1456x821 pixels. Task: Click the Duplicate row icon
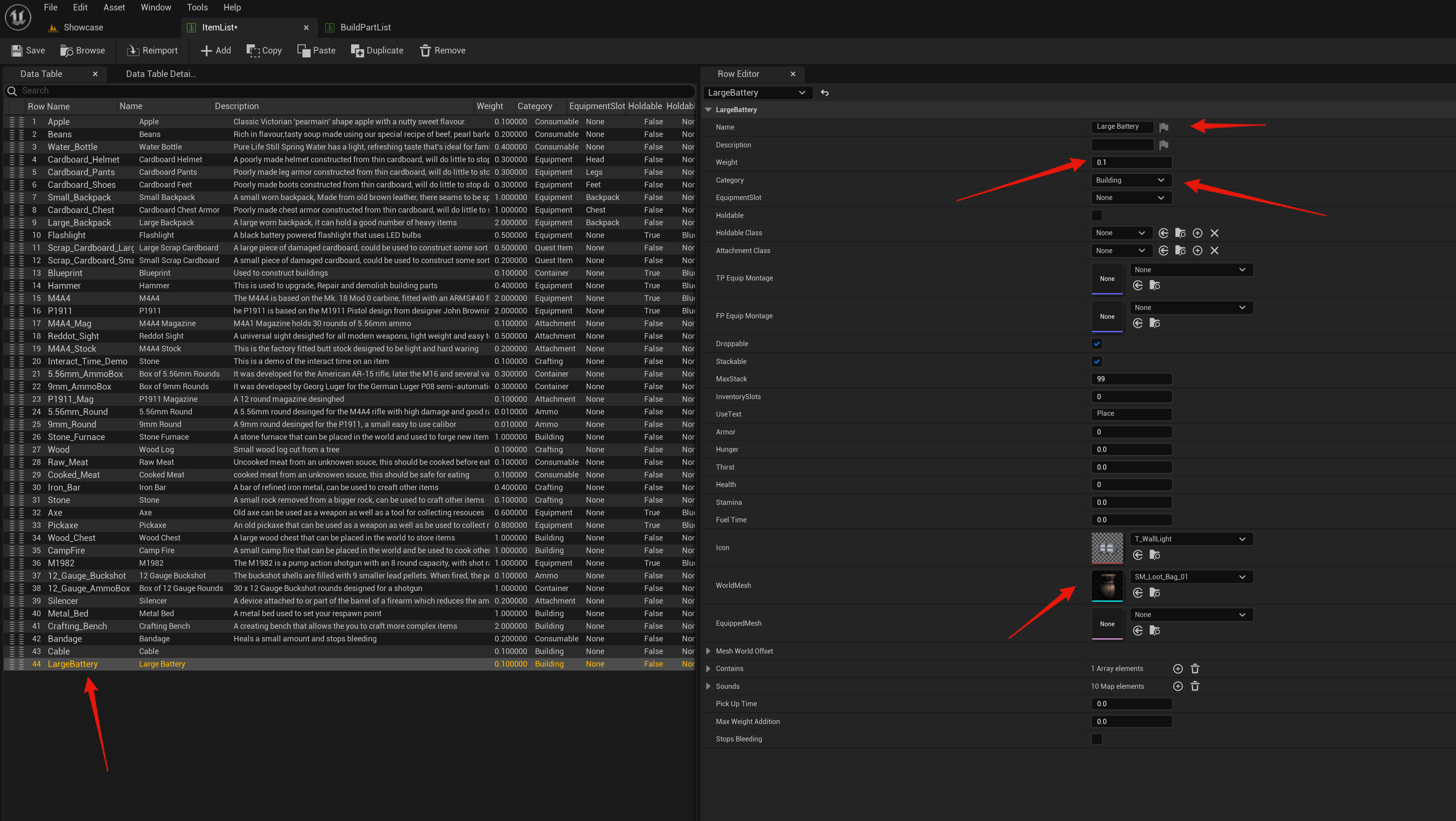pyautogui.click(x=357, y=51)
